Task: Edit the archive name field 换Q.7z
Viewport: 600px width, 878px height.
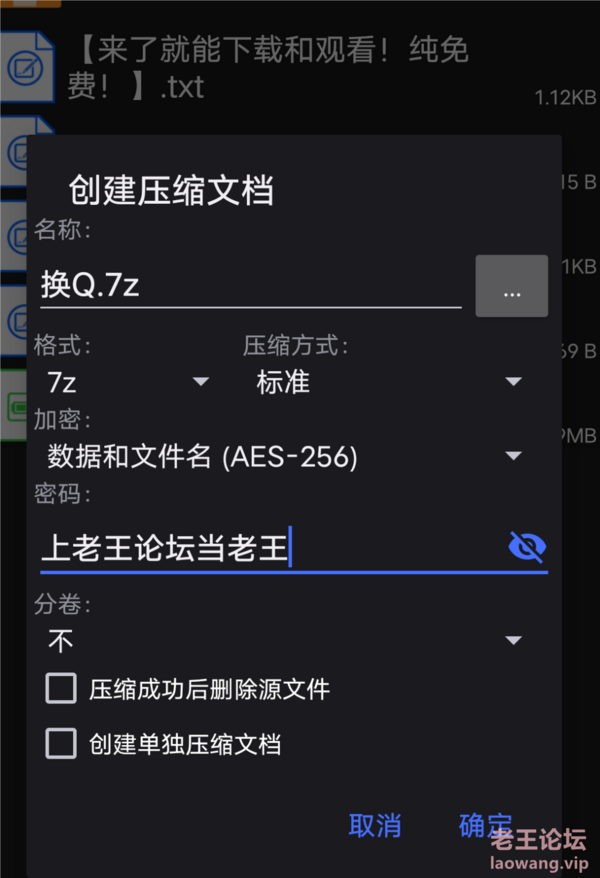Action: point(251,285)
